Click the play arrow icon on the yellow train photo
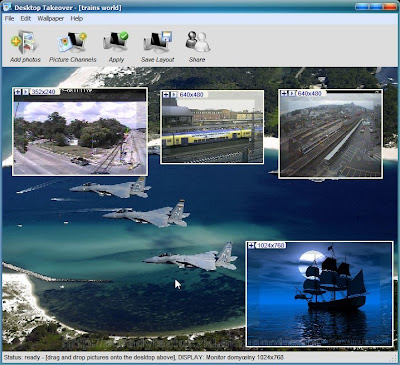The height and width of the screenshot is (365, 400). click(x=174, y=95)
